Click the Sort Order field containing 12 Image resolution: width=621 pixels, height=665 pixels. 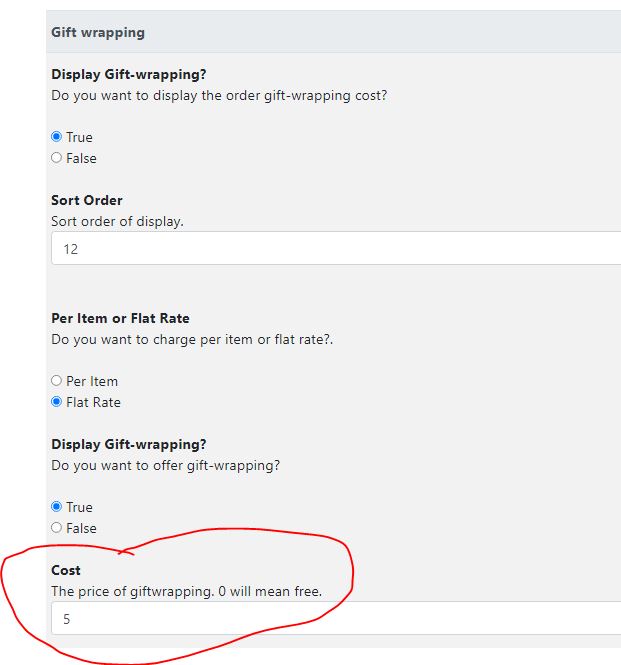336,249
